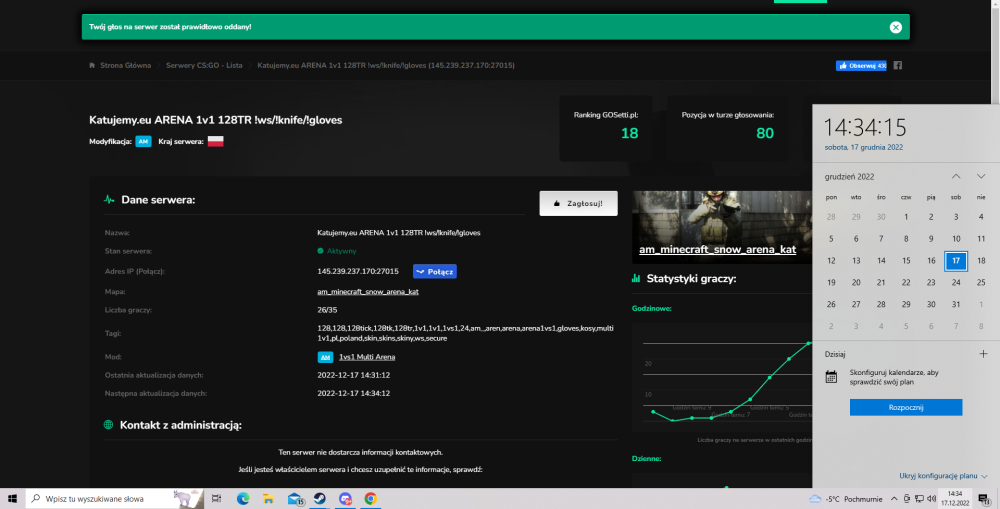Click the taskbar clock showing 14:34

coord(955,499)
